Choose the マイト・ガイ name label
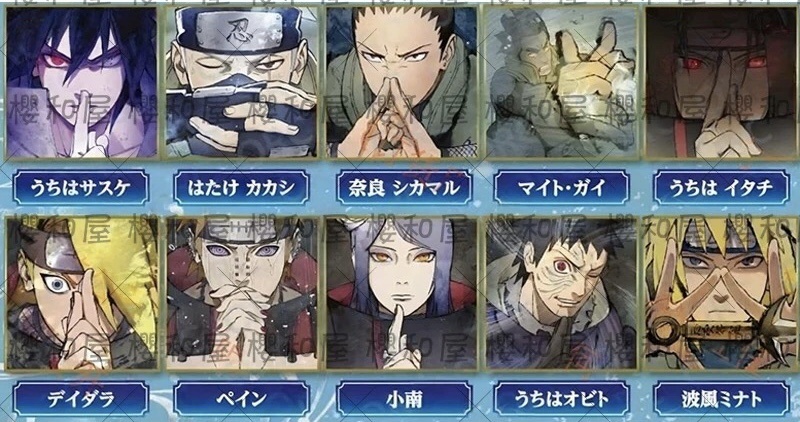800x422 pixels. coord(562,188)
